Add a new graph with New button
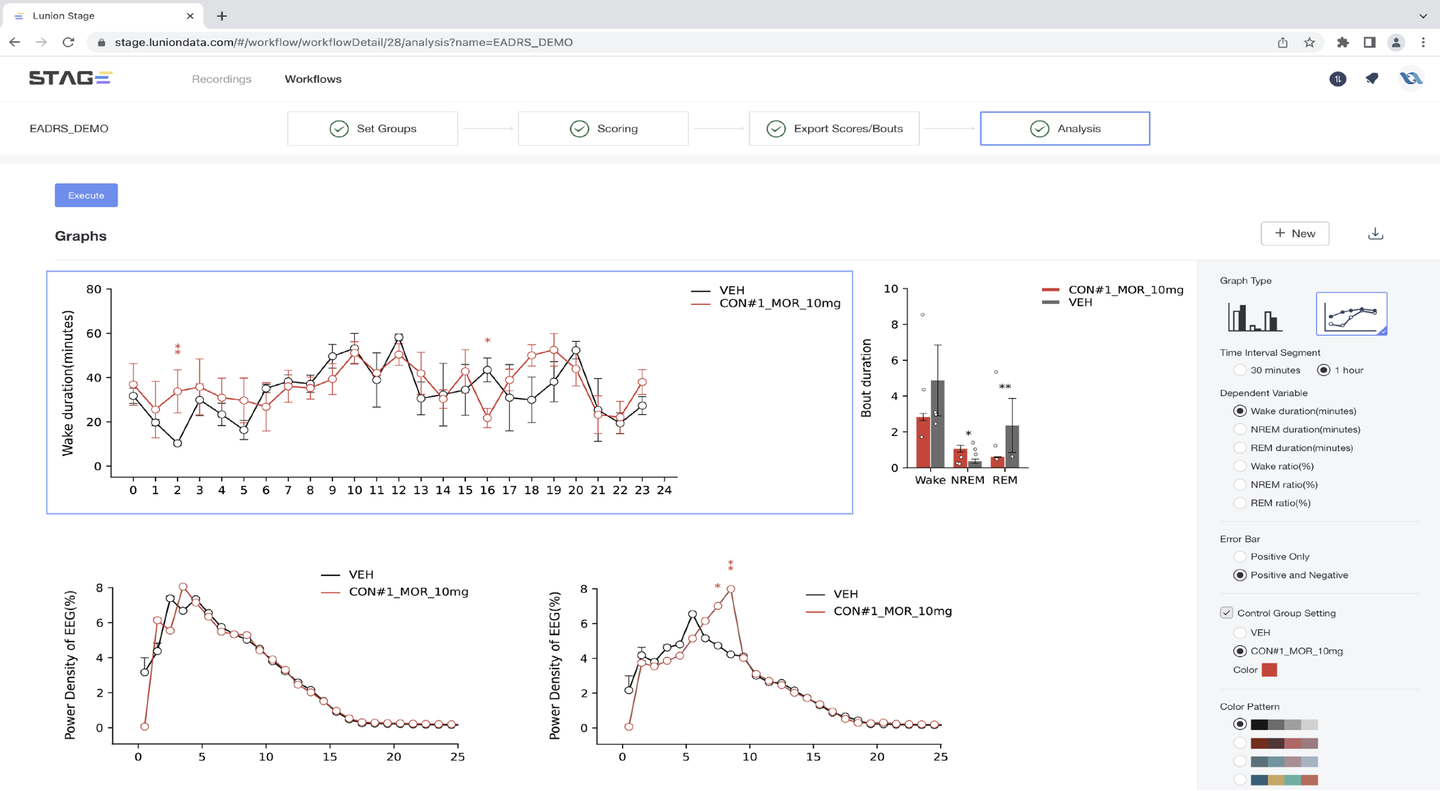Viewport: 1440px width, 791px height. 1295,233
